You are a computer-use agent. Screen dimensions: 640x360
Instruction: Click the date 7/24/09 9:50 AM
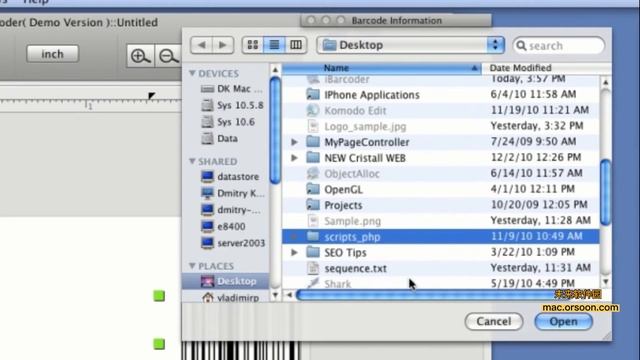tap(533, 142)
